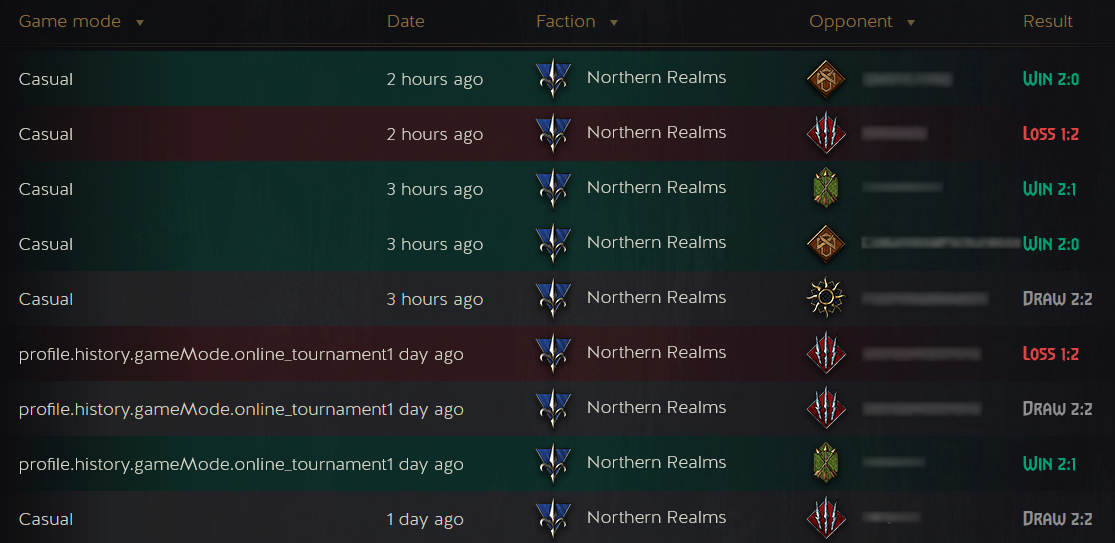The height and width of the screenshot is (543, 1115).
Task: Click the Result column header
Action: [1047, 21]
